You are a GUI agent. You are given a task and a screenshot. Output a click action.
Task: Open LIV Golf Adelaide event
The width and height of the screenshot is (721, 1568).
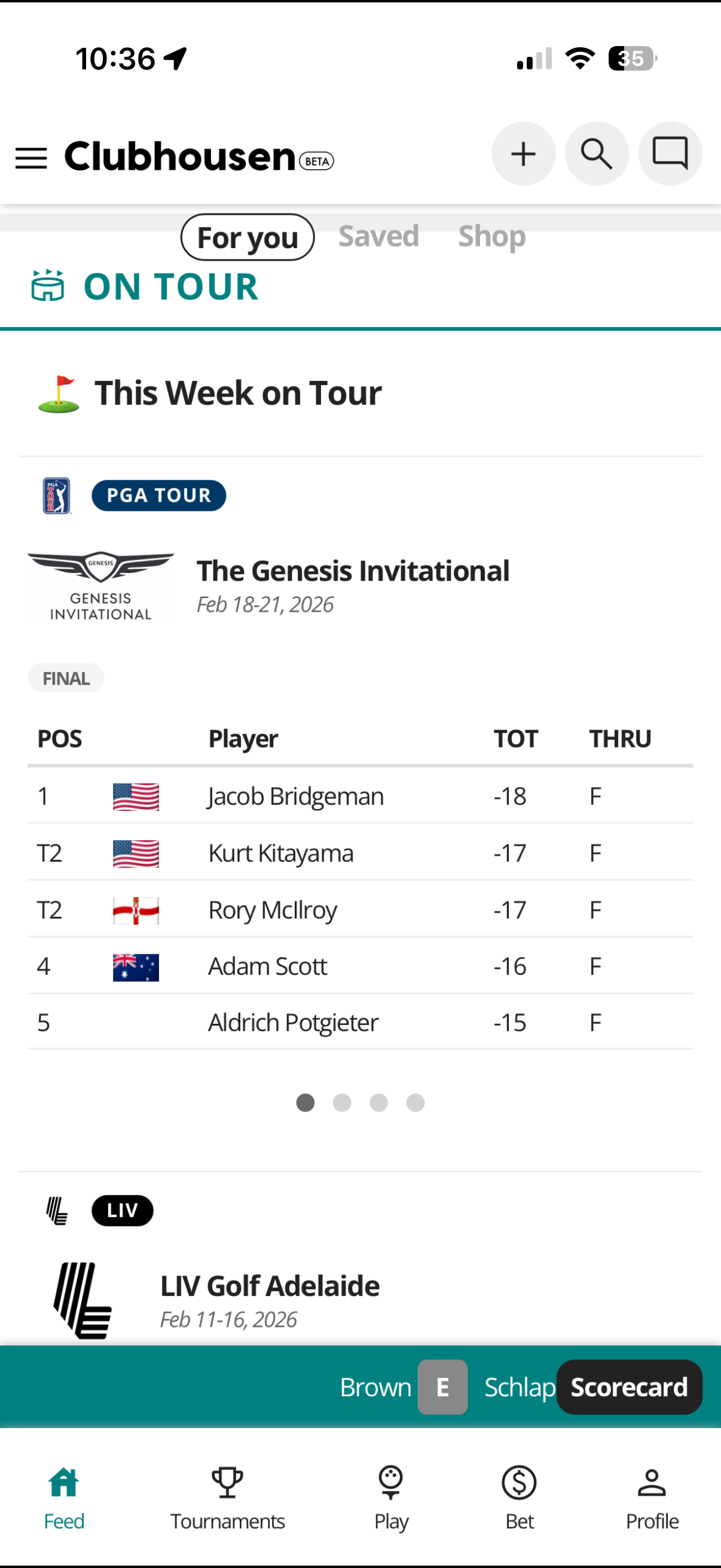click(270, 1286)
